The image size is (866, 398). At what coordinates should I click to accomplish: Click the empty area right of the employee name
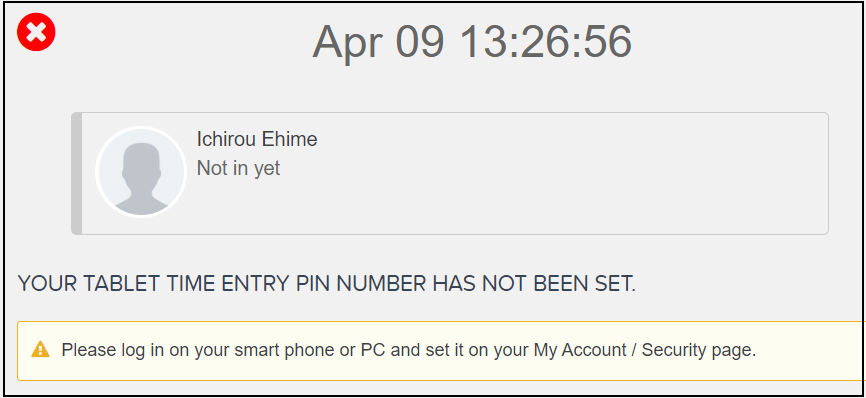[569, 139]
